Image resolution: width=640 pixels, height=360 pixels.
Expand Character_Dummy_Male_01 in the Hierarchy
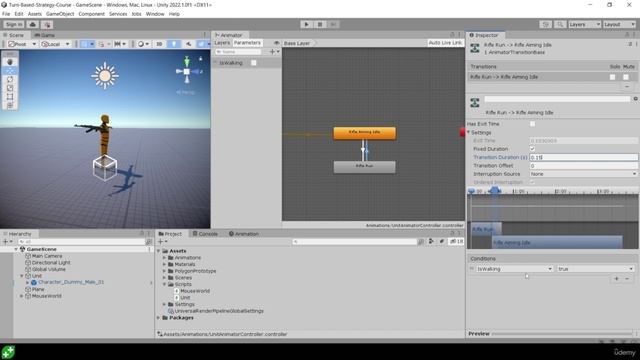[28, 282]
